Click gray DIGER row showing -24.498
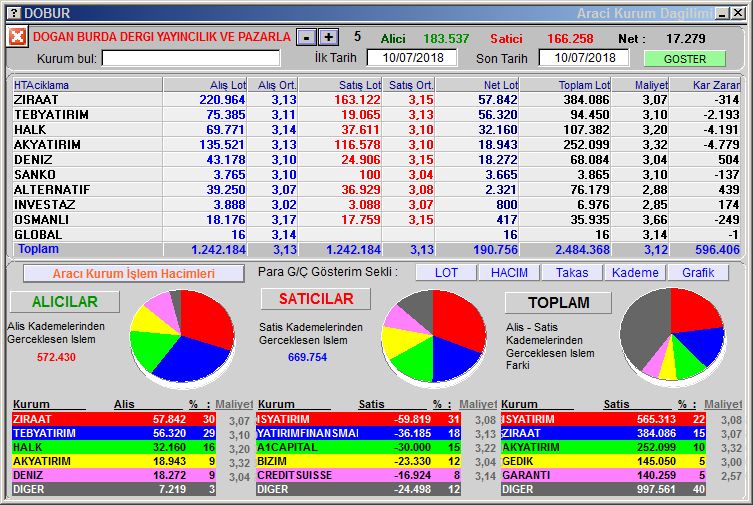Viewport: 753px width, 505px height. tap(358, 489)
